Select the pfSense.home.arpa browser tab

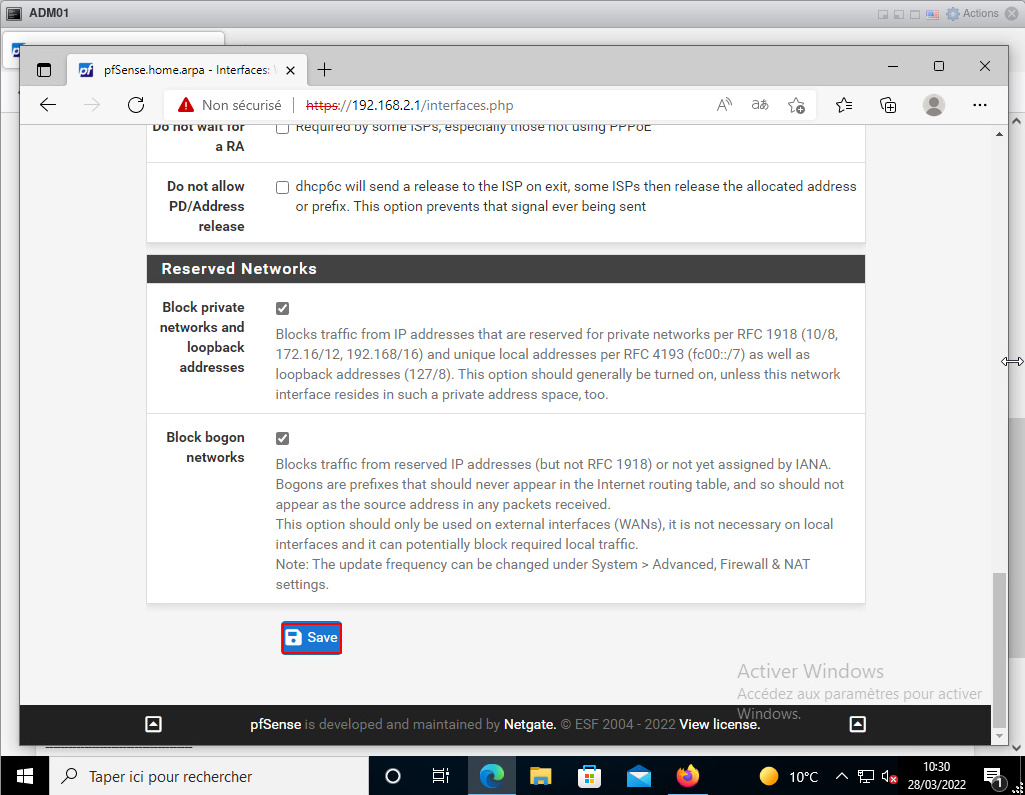[170, 70]
